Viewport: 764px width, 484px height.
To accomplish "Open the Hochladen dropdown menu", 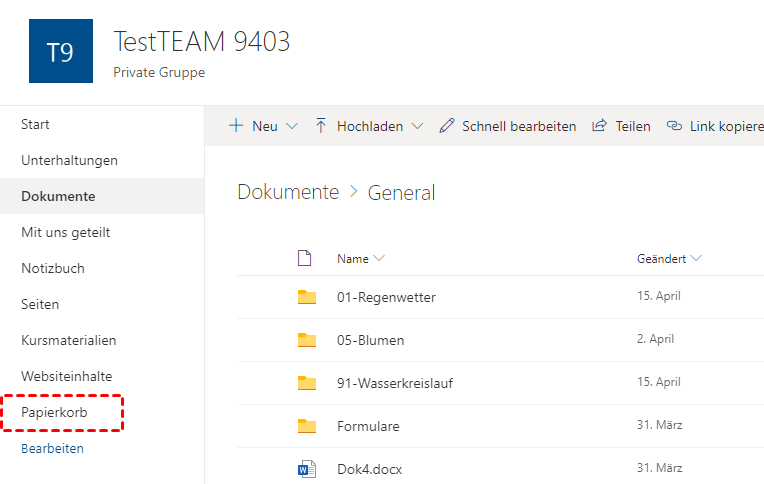I will pos(368,126).
